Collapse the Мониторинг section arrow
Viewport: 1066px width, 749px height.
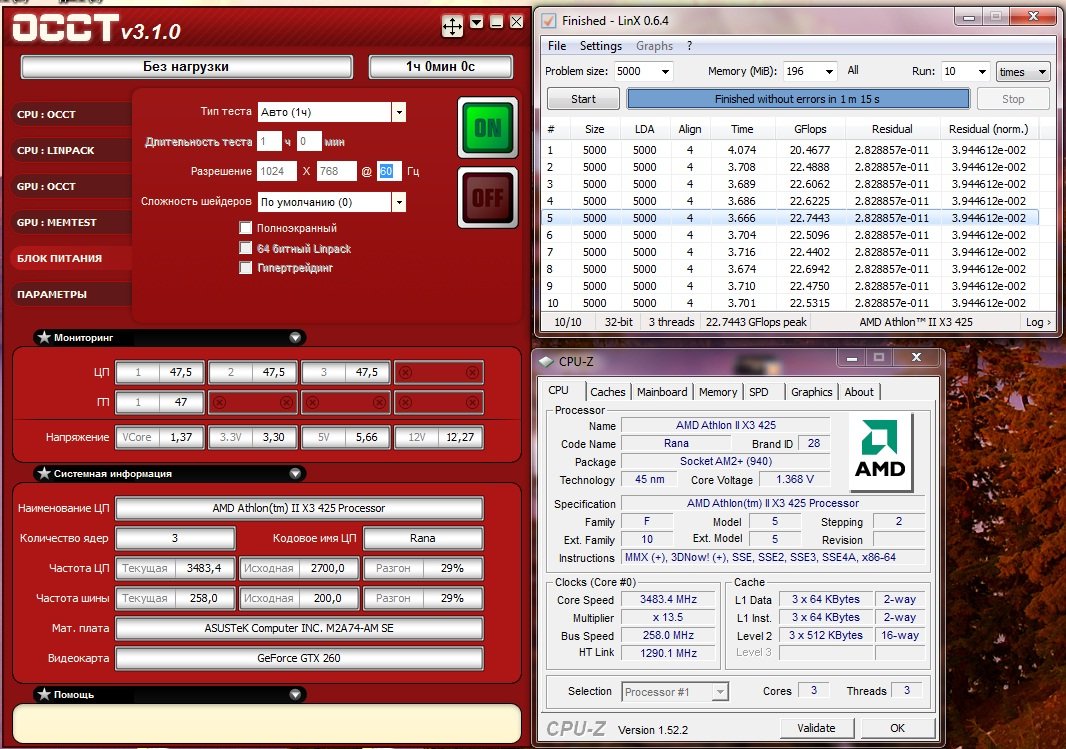(x=295, y=338)
